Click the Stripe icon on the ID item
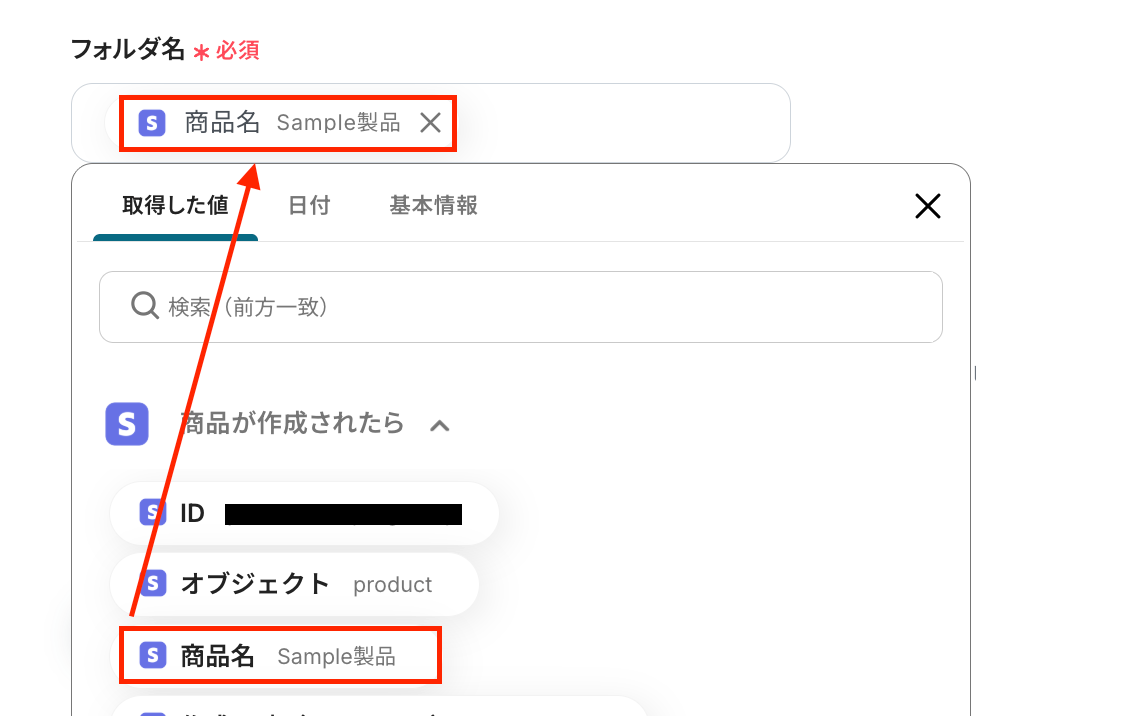This screenshot has width=1144, height=716. [152, 513]
